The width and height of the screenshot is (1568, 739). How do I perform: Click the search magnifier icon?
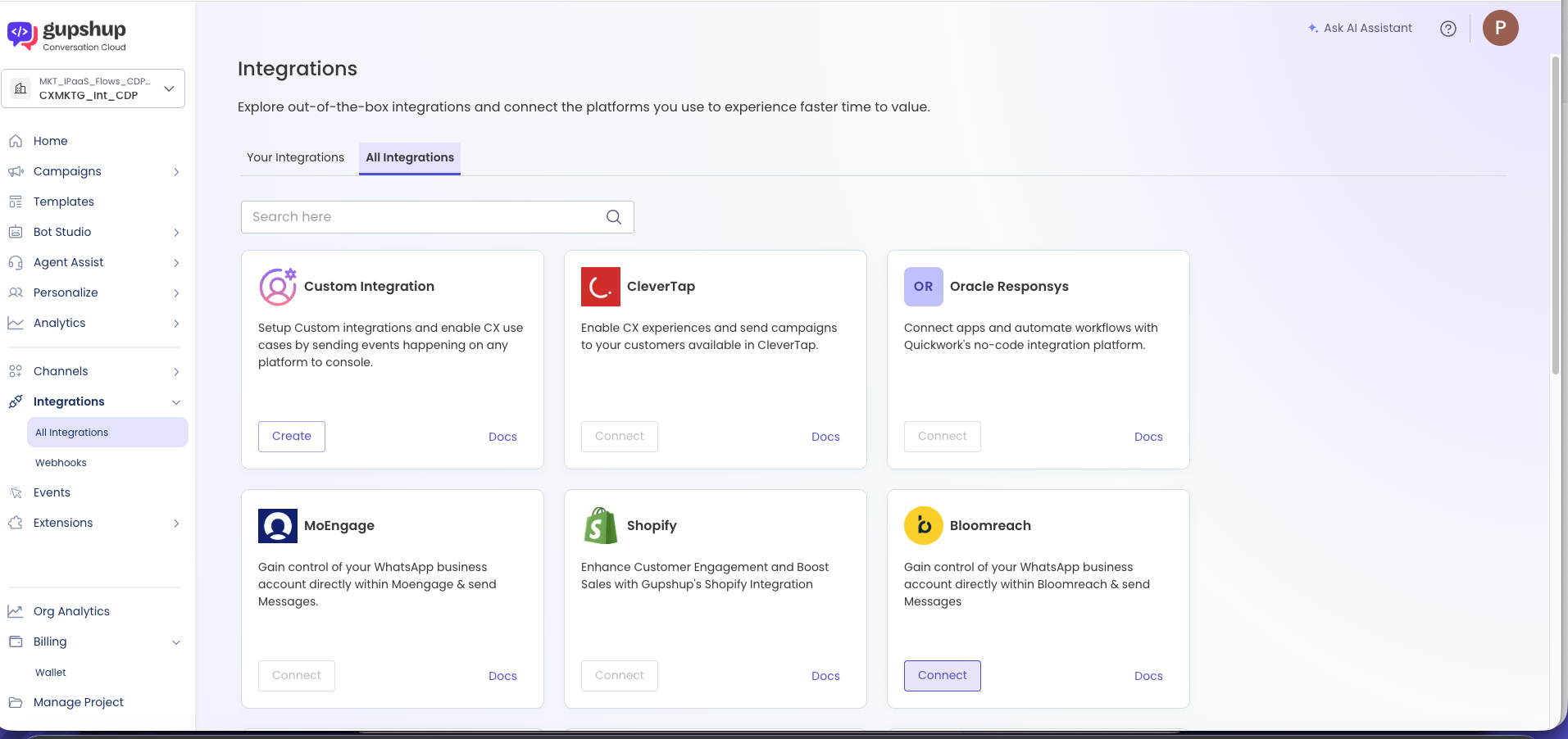[x=614, y=217]
